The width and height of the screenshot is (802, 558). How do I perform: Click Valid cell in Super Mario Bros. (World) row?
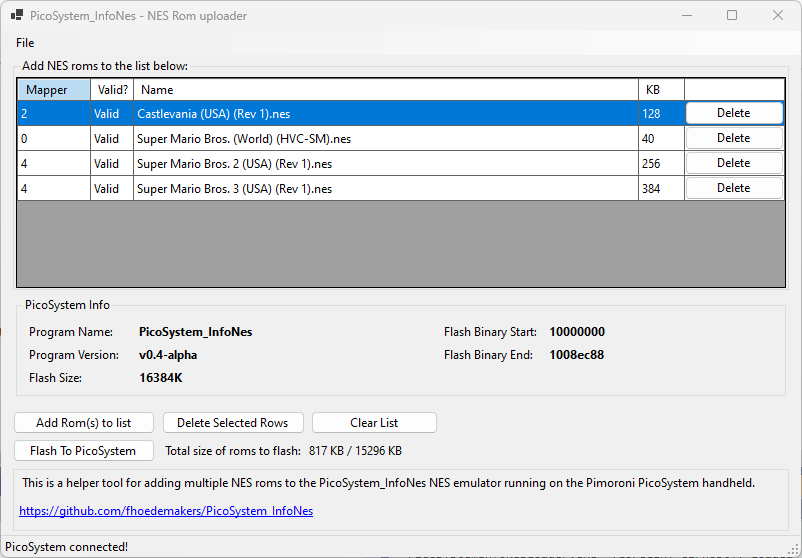[x=112, y=139]
